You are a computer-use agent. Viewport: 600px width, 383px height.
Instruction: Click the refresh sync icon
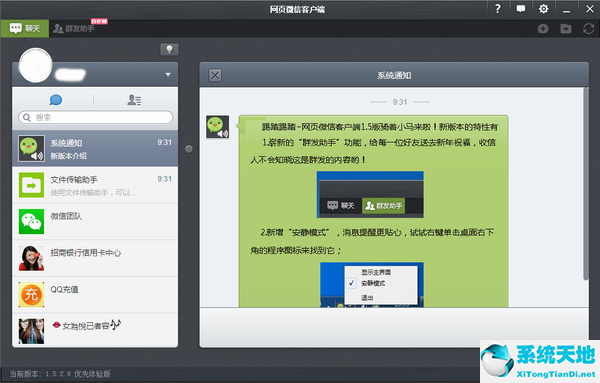point(589,29)
